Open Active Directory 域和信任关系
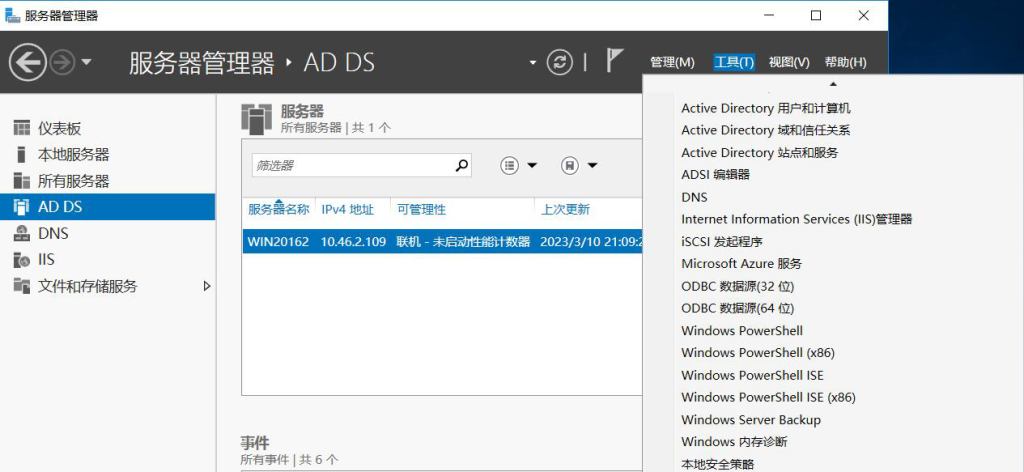This screenshot has width=1024, height=472. click(765, 131)
